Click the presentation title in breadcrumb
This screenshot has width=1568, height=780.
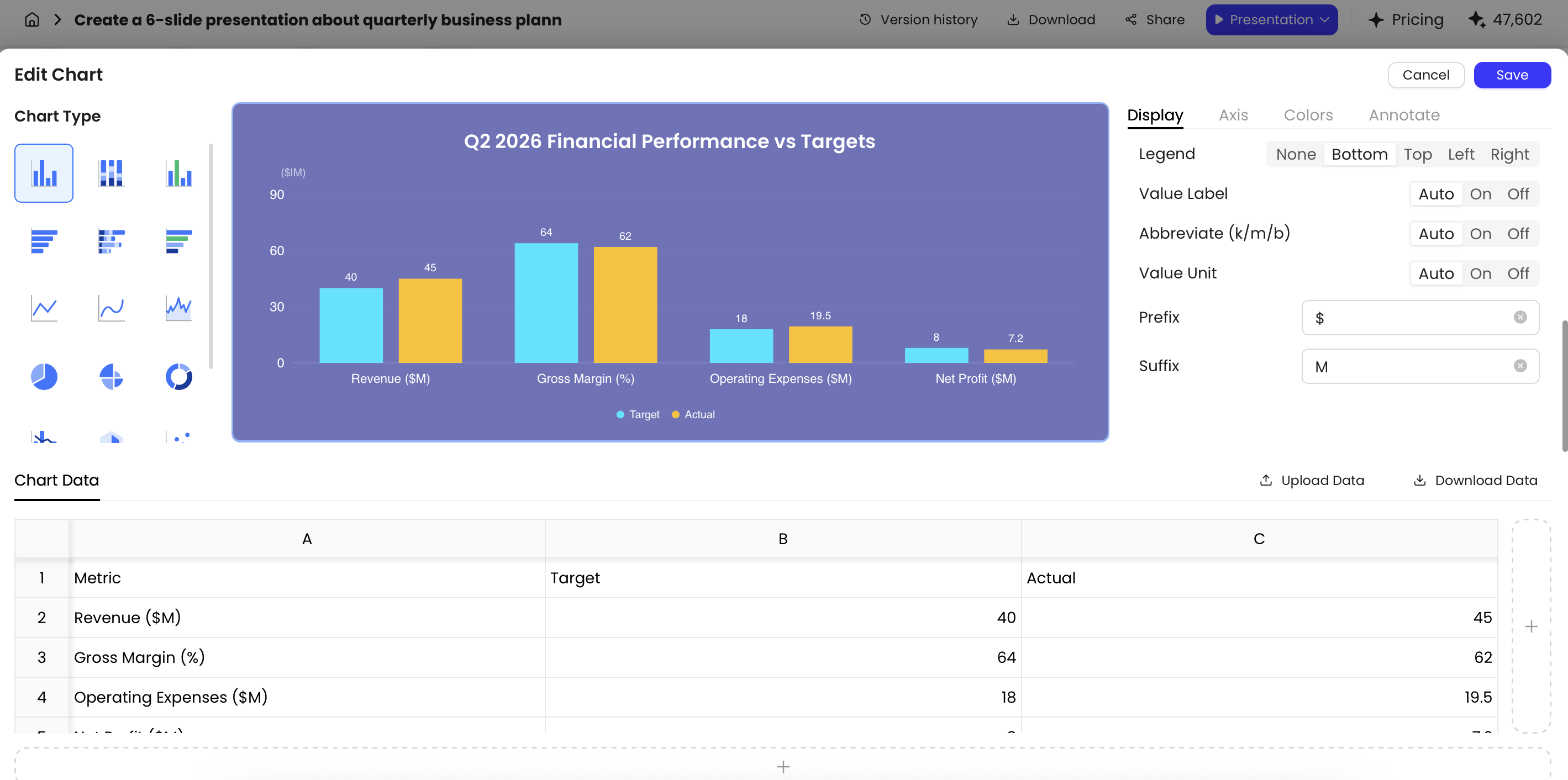(x=318, y=19)
